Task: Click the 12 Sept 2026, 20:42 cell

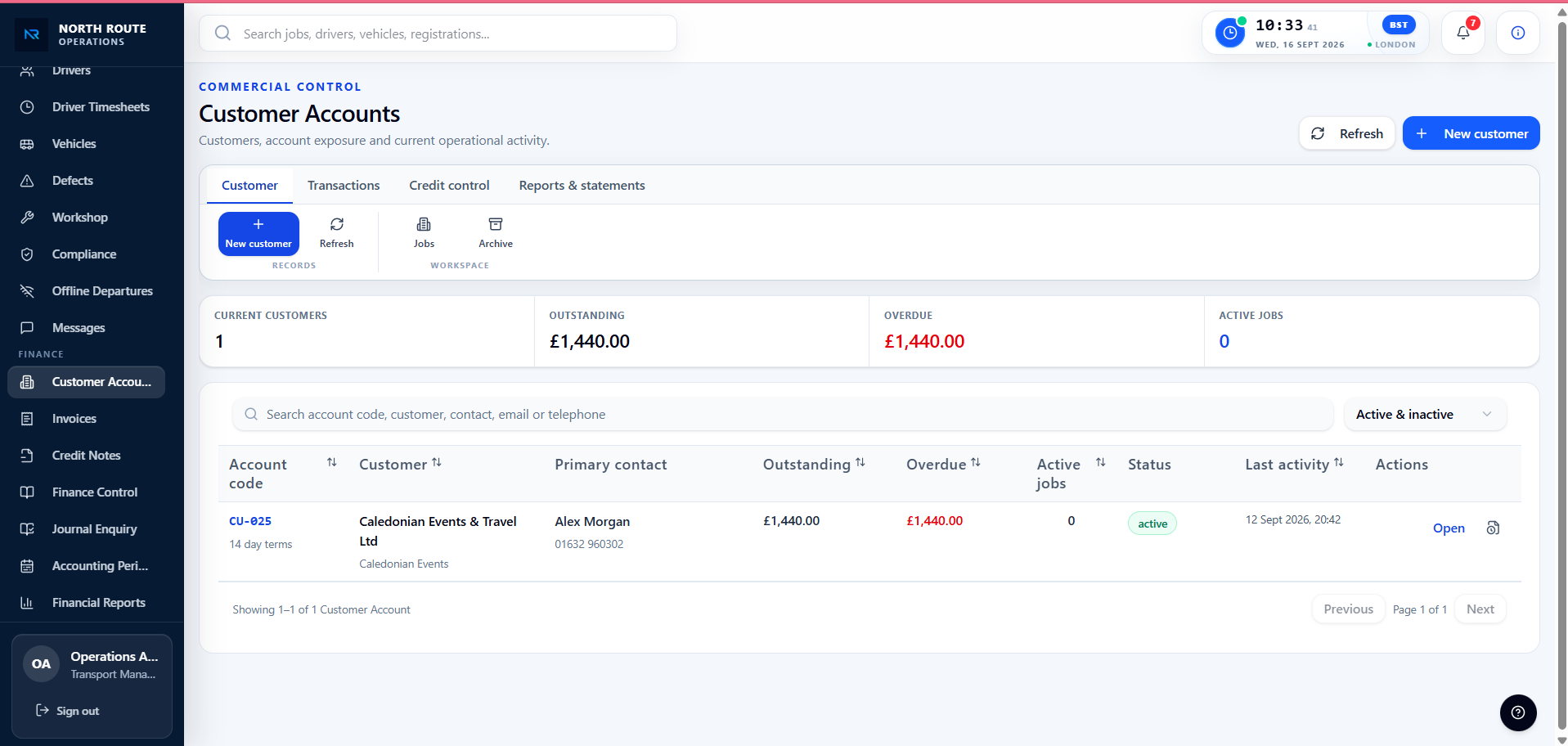Action: coord(1292,520)
